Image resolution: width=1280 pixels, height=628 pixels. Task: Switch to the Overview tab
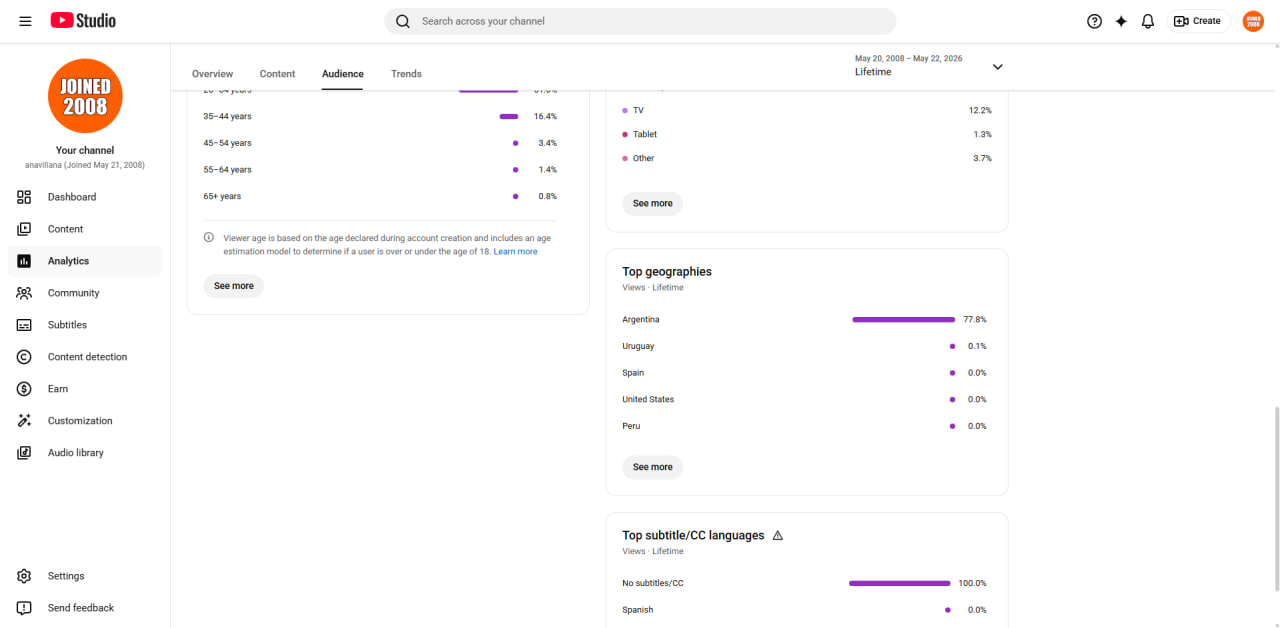pyautogui.click(x=212, y=74)
